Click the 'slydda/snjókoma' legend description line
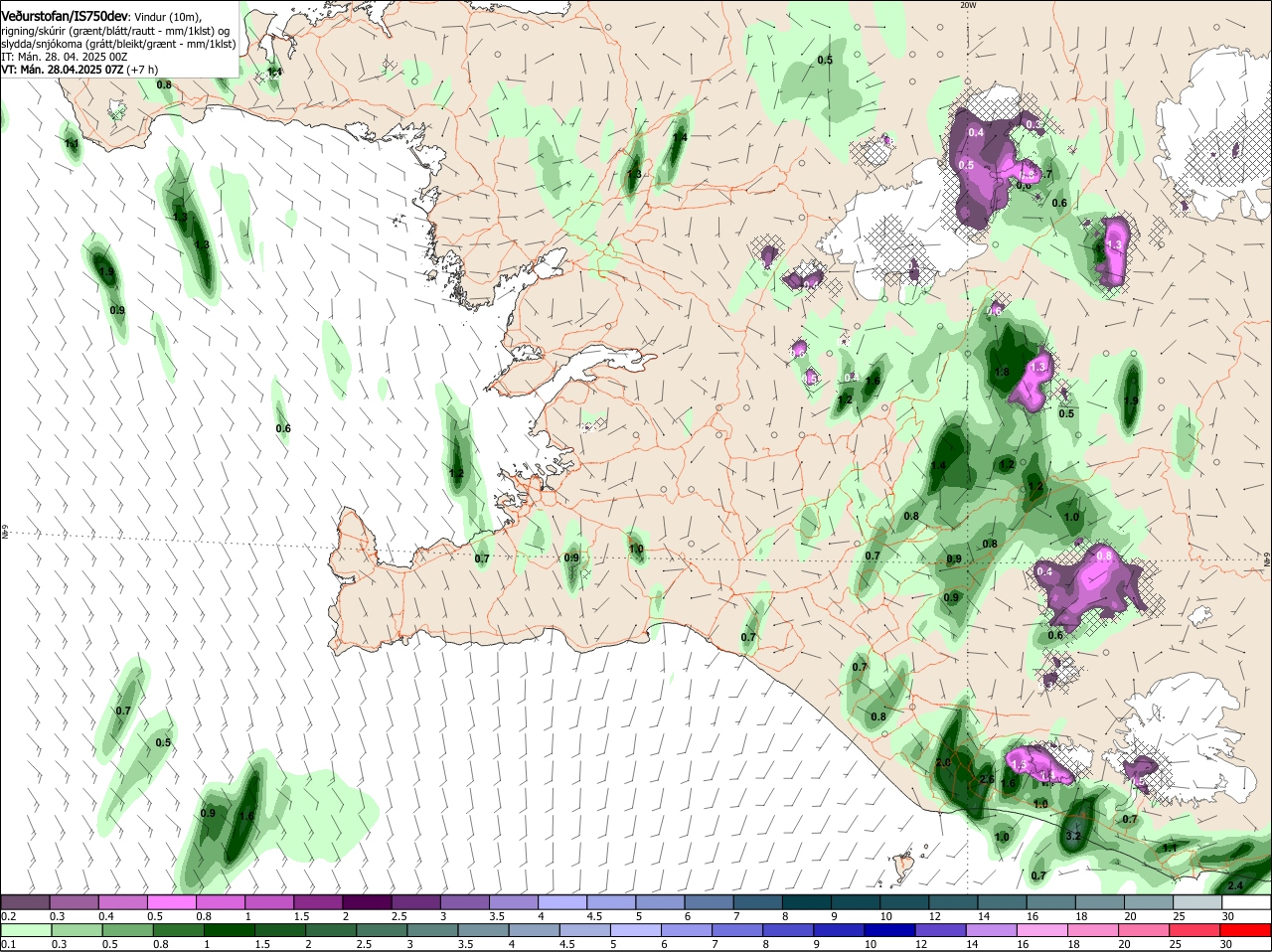 pos(118,44)
